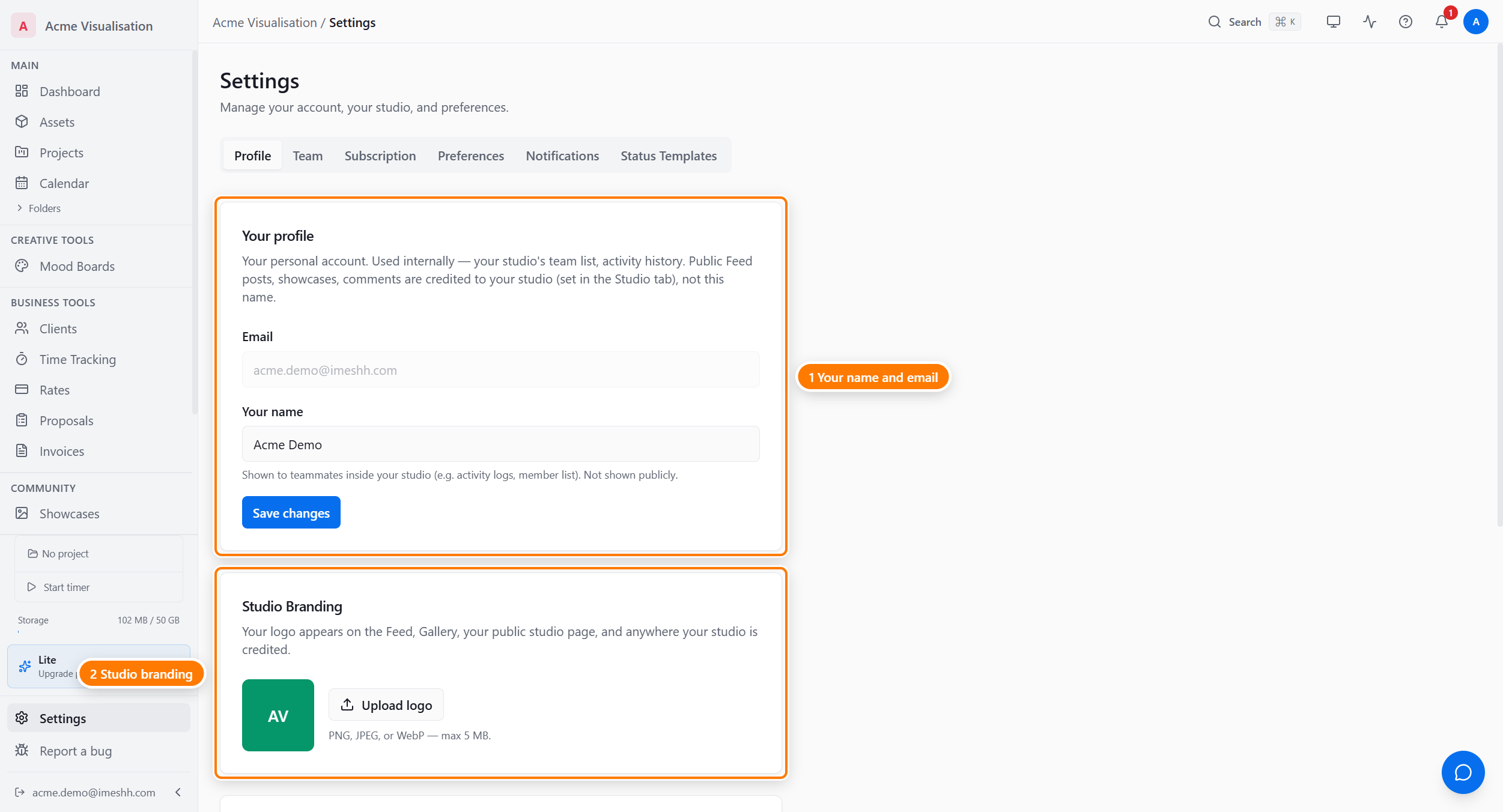The image size is (1503, 812).
Task: Click the sidebar account email acme.demo@imeshh.com
Action: [x=94, y=792]
